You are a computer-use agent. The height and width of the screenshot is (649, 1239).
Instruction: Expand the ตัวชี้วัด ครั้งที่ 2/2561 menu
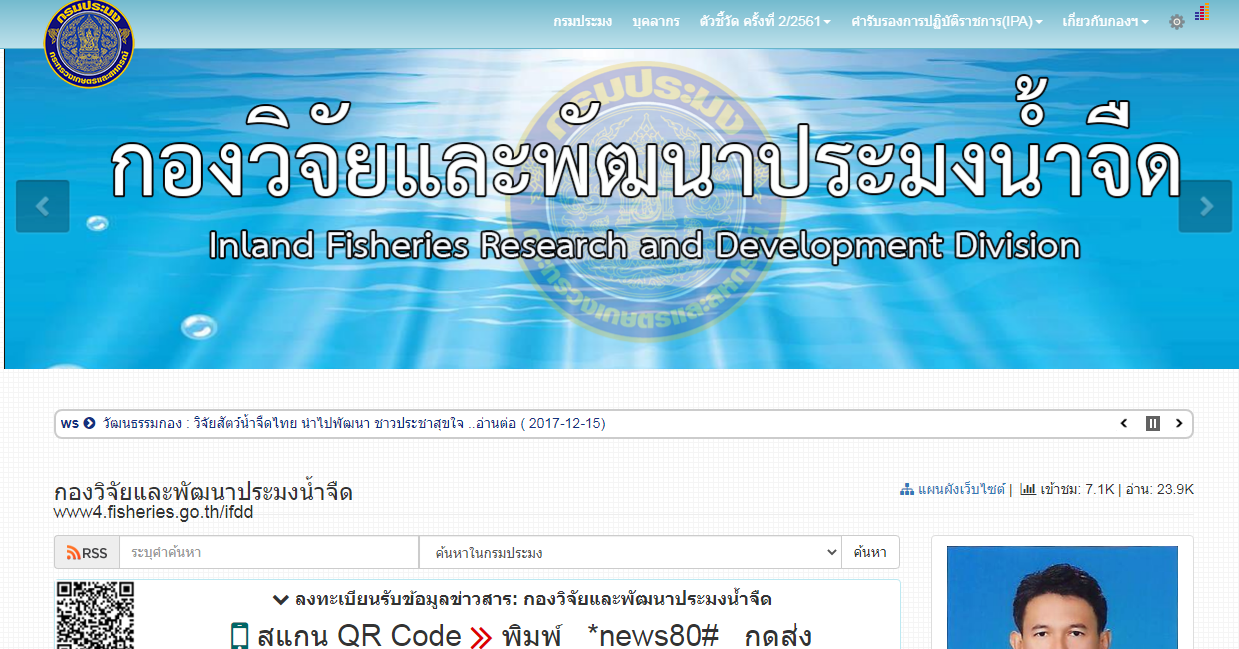click(765, 21)
